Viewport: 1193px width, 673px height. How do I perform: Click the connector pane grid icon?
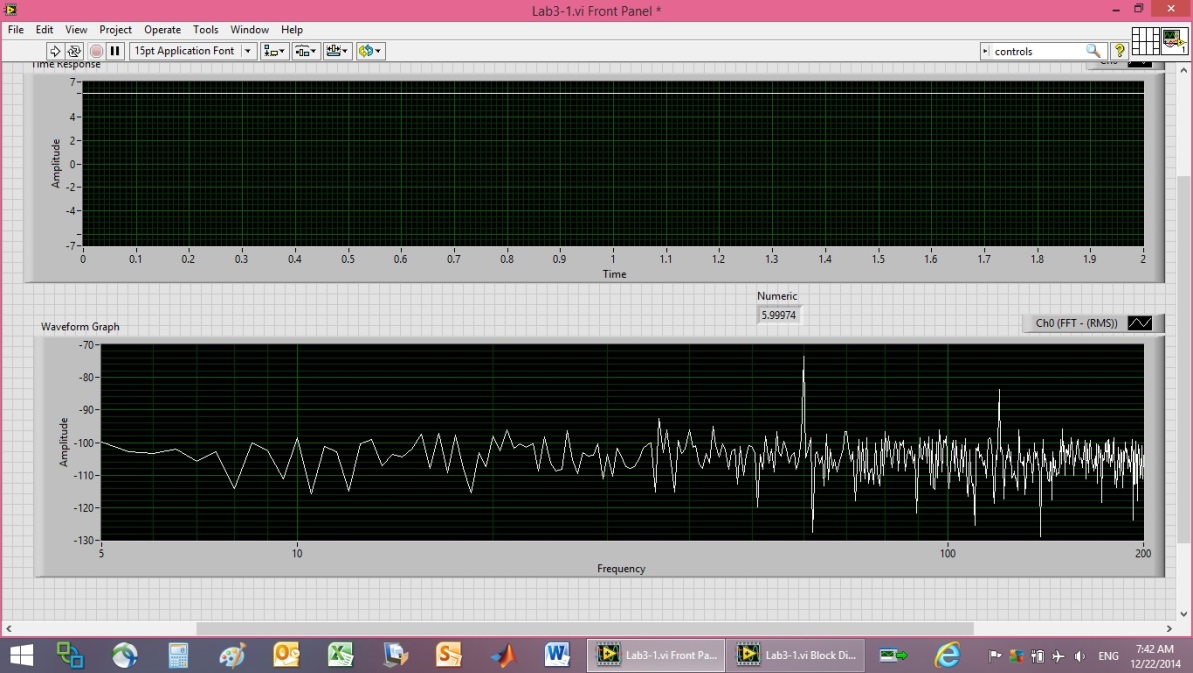point(1146,41)
